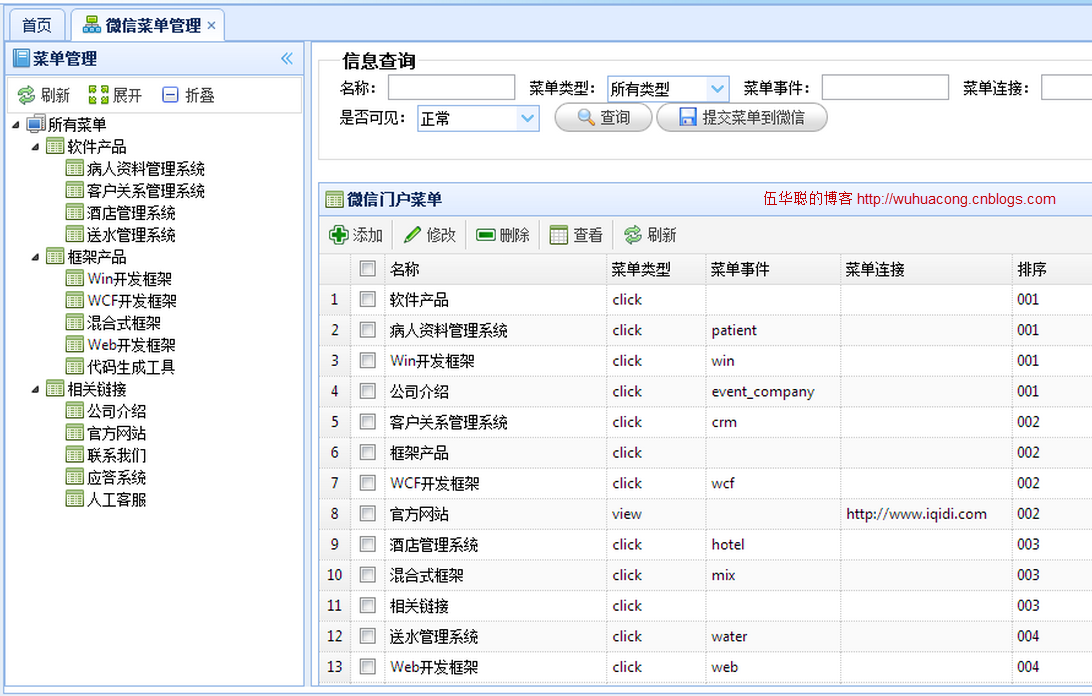Select WCF开发框架 in the tree
Image resolution: width=1092 pixels, height=696 pixels.
pos(132,301)
